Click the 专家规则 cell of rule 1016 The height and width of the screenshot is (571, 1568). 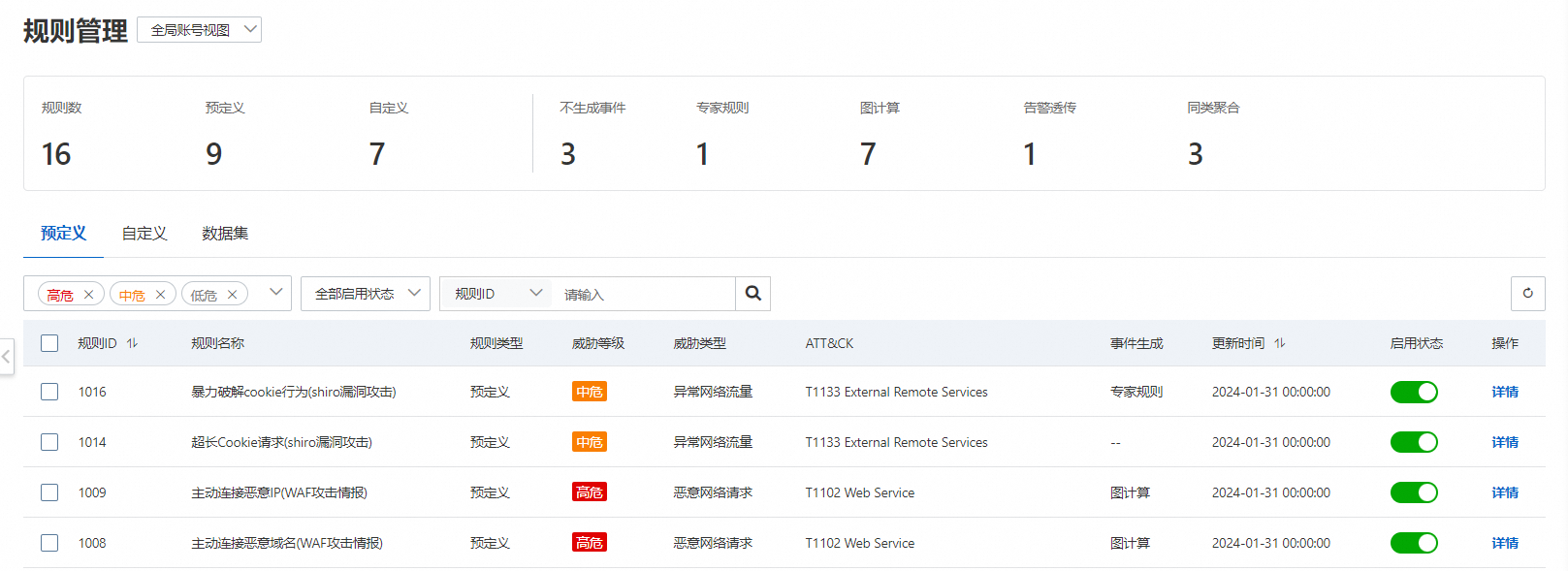[1136, 392]
